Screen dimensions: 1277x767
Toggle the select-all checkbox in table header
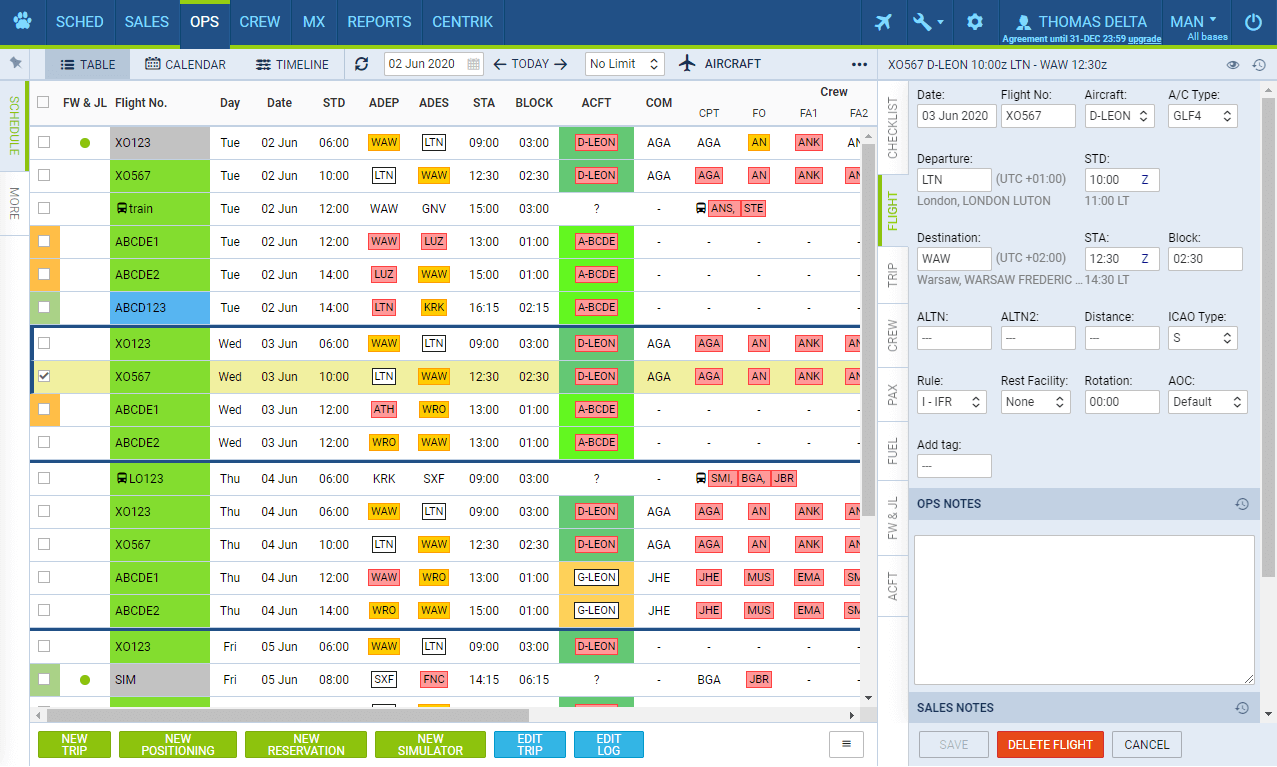[x=43, y=102]
